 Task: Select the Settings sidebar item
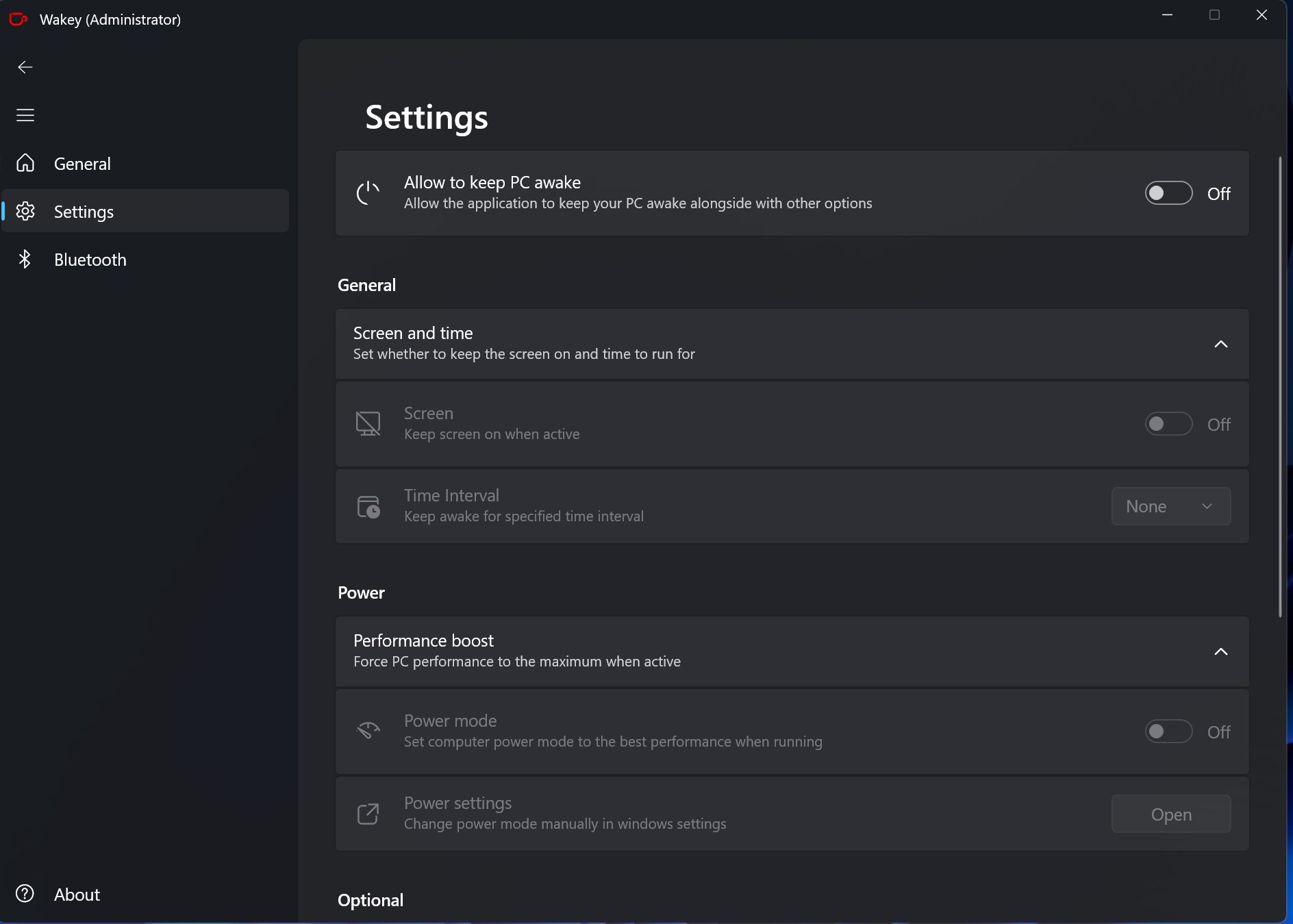click(84, 212)
